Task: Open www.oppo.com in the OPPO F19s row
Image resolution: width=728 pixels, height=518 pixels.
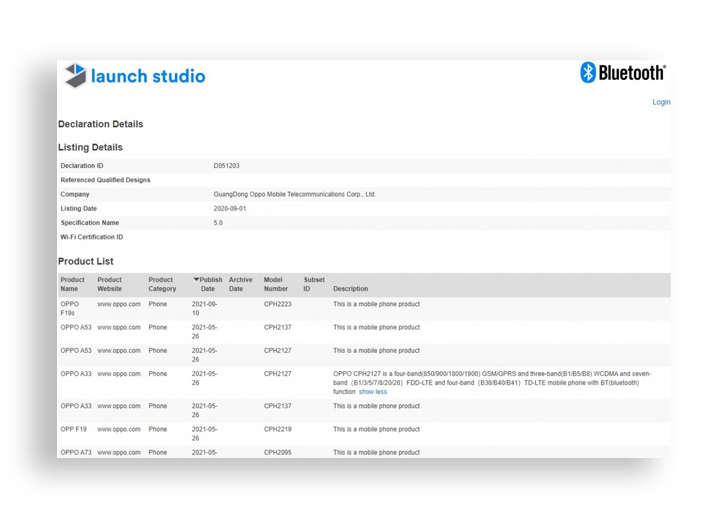Action: (x=119, y=304)
